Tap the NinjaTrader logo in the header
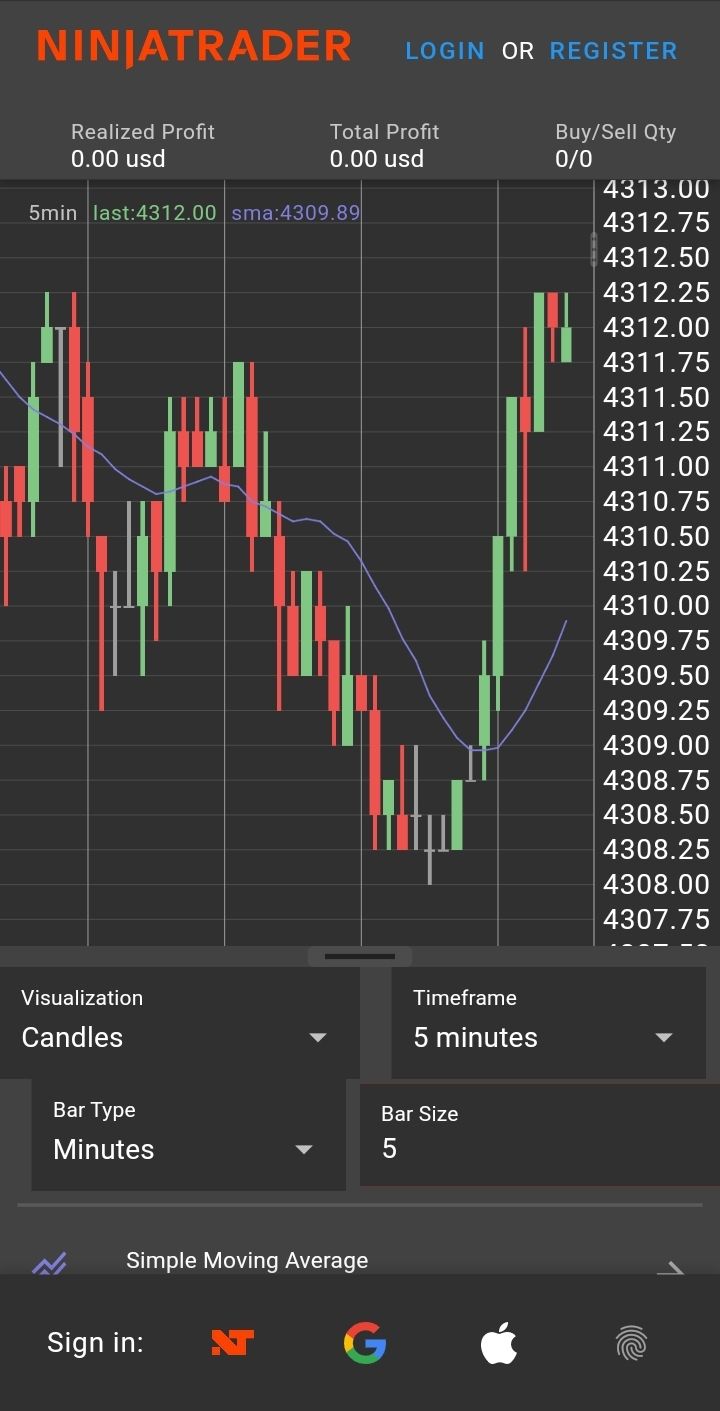This screenshot has height=1411, width=720. click(x=194, y=48)
